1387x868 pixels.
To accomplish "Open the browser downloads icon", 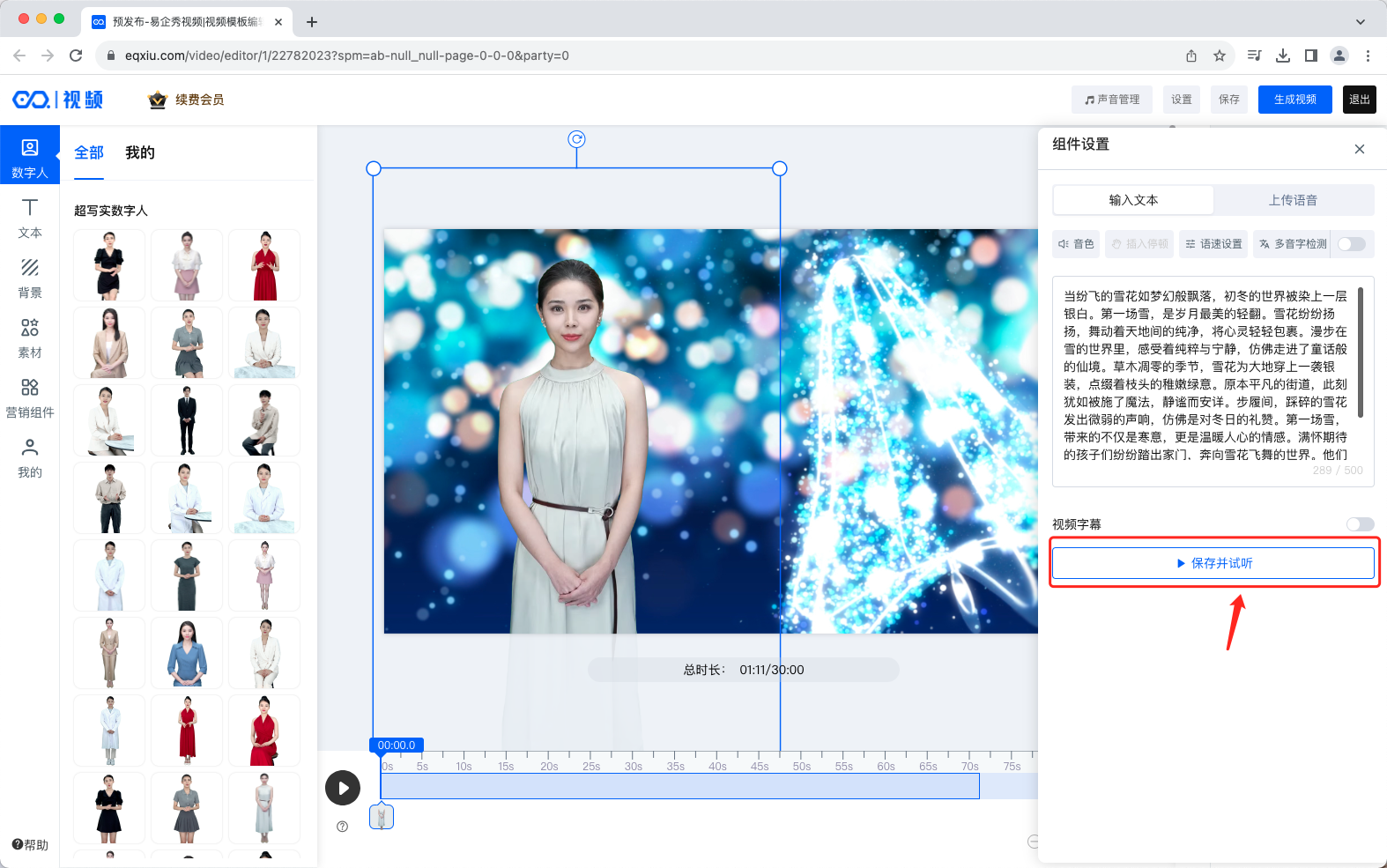I will click(1283, 56).
